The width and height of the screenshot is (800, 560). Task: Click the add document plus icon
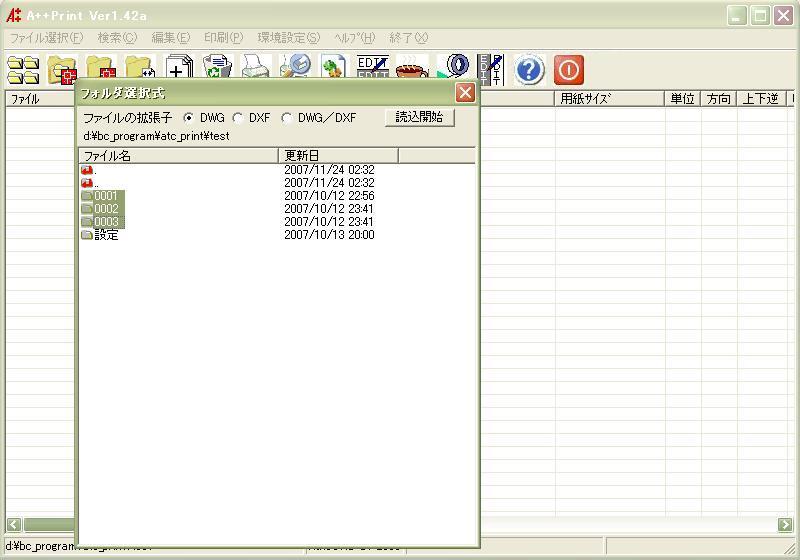click(179, 70)
